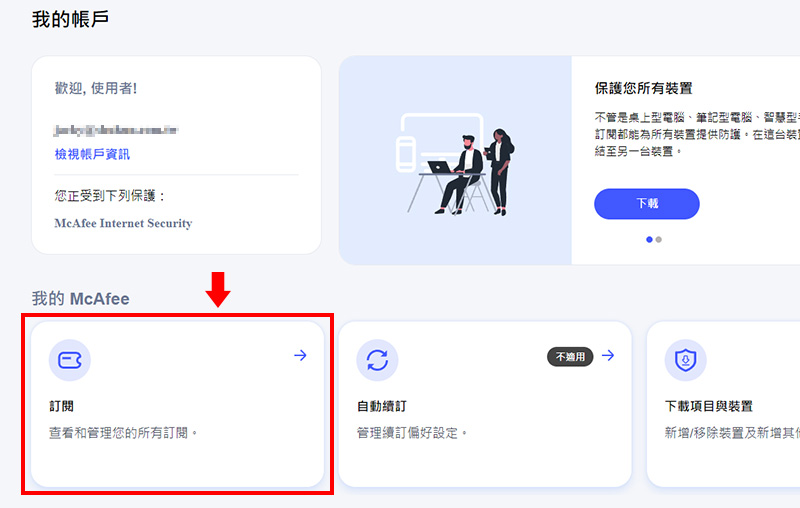Open the arrow on the 訂閱 card
Screen dimensions: 800x508
[301, 355]
